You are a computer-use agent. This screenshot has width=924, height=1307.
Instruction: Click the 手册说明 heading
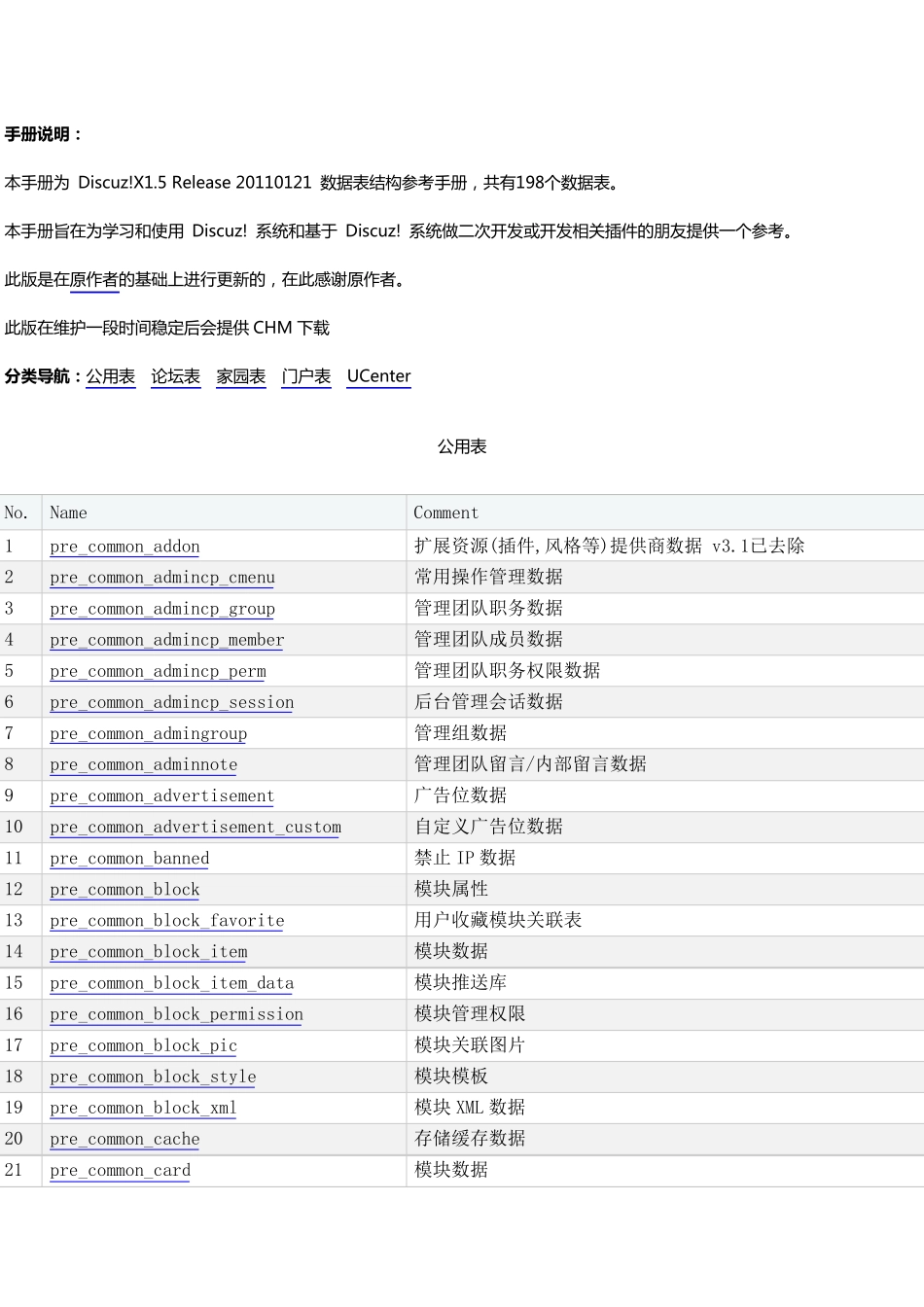click(43, 134)
